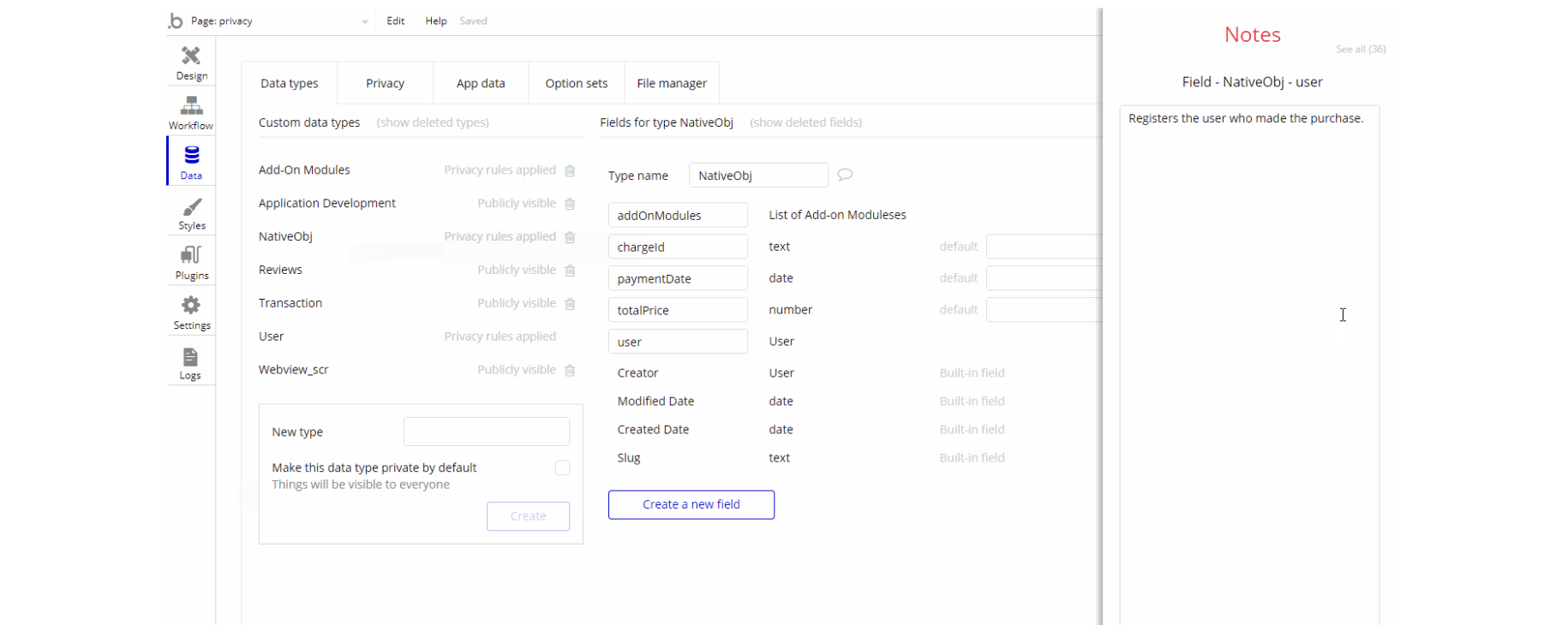Switch to the Privacy tab
Image resolution: width=1568 pixels, height=625 pixels.
385,83
